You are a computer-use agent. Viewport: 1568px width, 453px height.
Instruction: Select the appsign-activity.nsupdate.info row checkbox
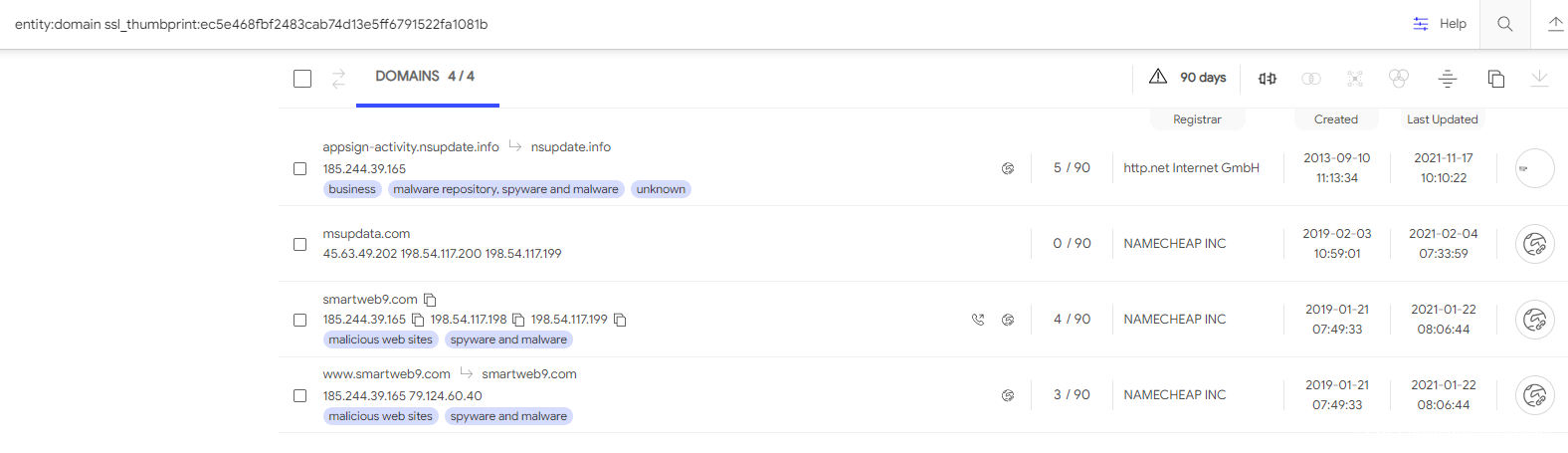[299, 168]
